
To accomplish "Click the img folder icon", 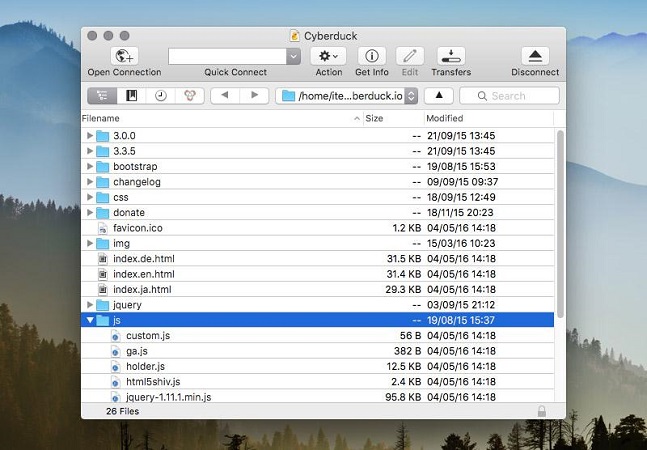I will click(x=102, y=244).
